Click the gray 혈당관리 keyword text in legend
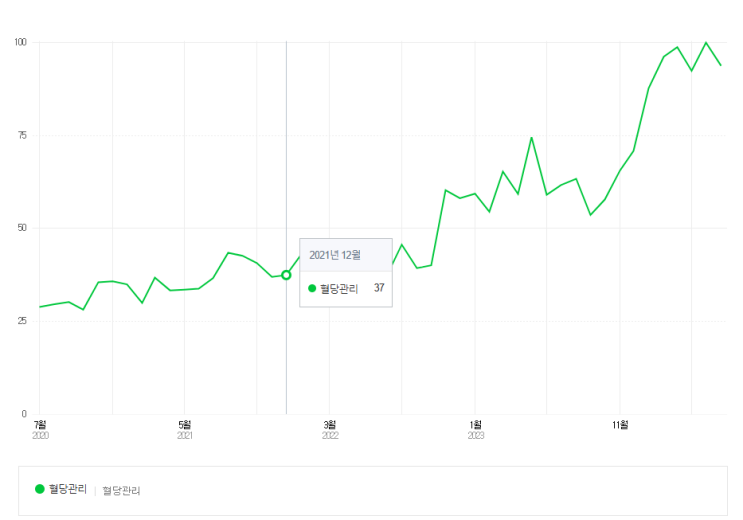Screen dimensions: 743x520 (121, 490)
